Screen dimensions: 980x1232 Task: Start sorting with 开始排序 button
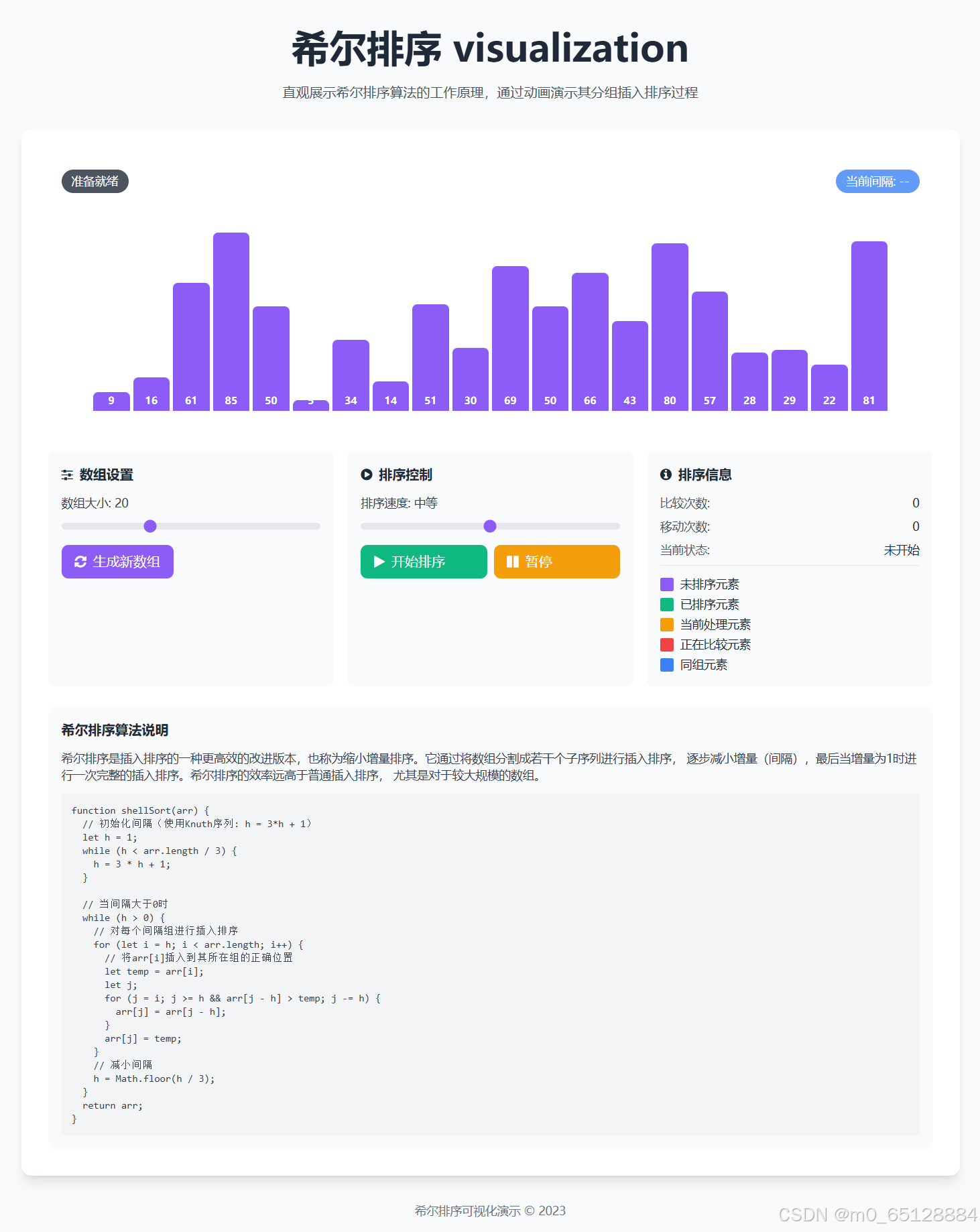tap(424, 562)
